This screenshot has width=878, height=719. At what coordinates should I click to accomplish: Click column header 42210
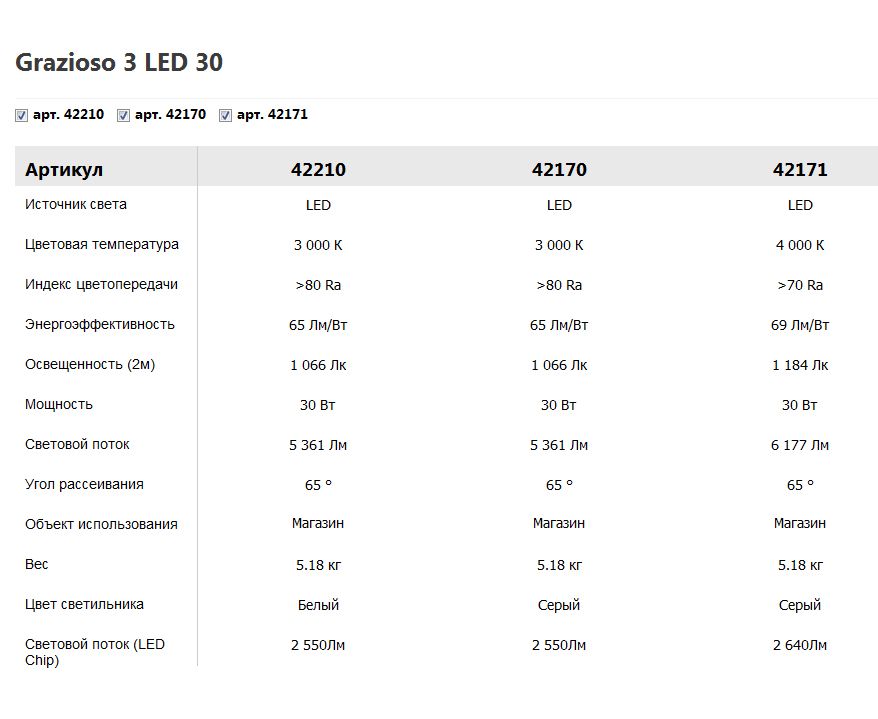[318, 170]
